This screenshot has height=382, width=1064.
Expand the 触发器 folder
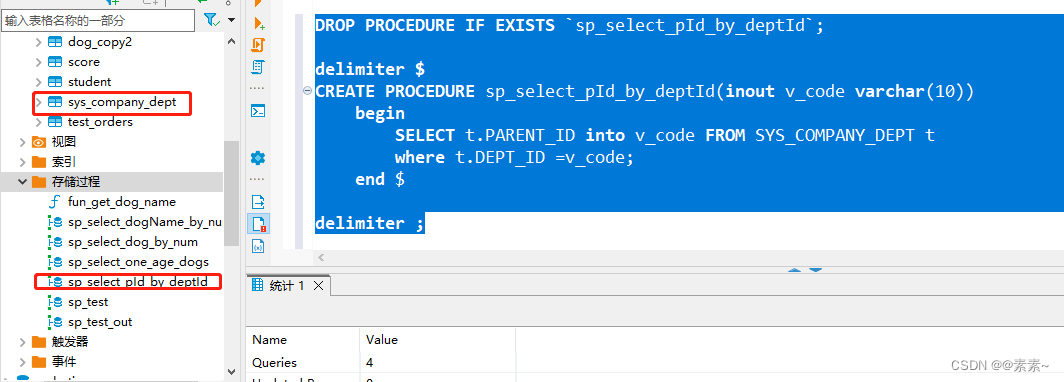coord(22,341)
